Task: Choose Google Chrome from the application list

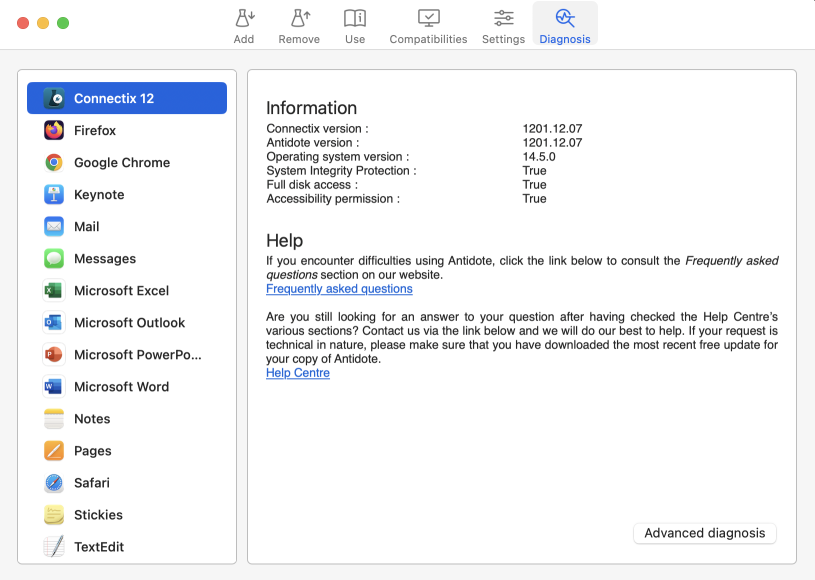Action: tap(121, 163)
